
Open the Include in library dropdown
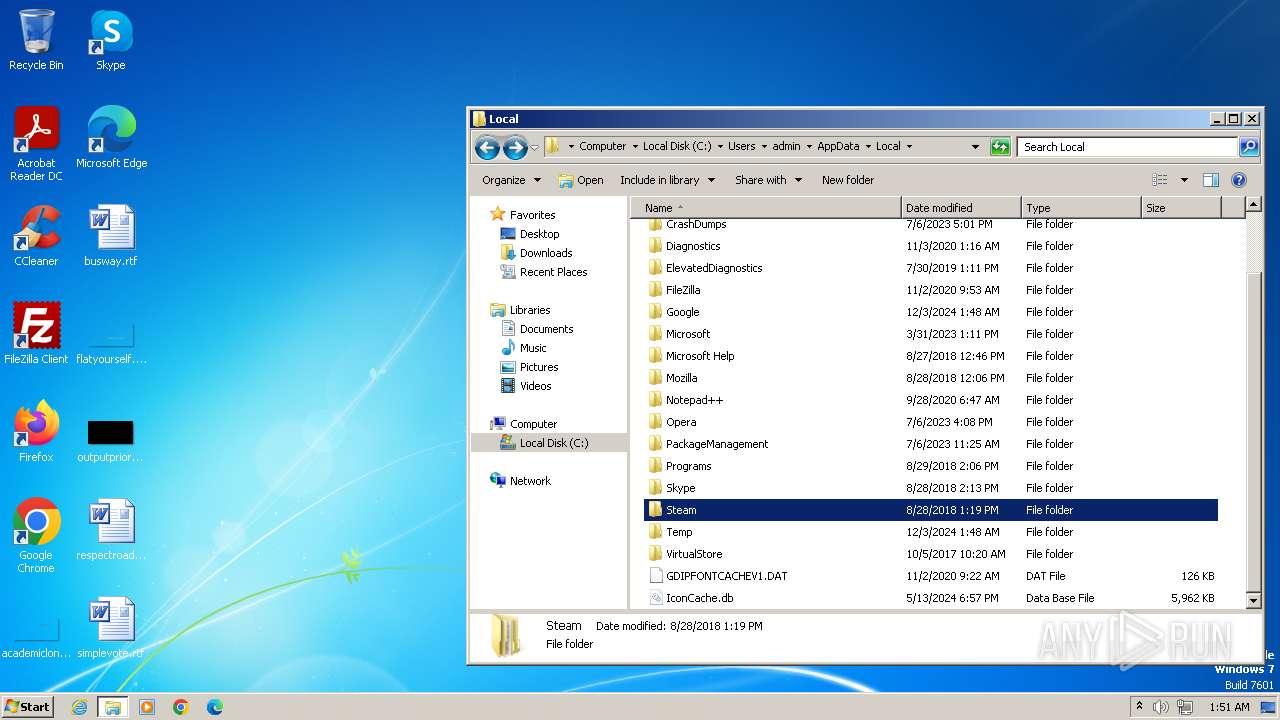(x=667, y=180)
